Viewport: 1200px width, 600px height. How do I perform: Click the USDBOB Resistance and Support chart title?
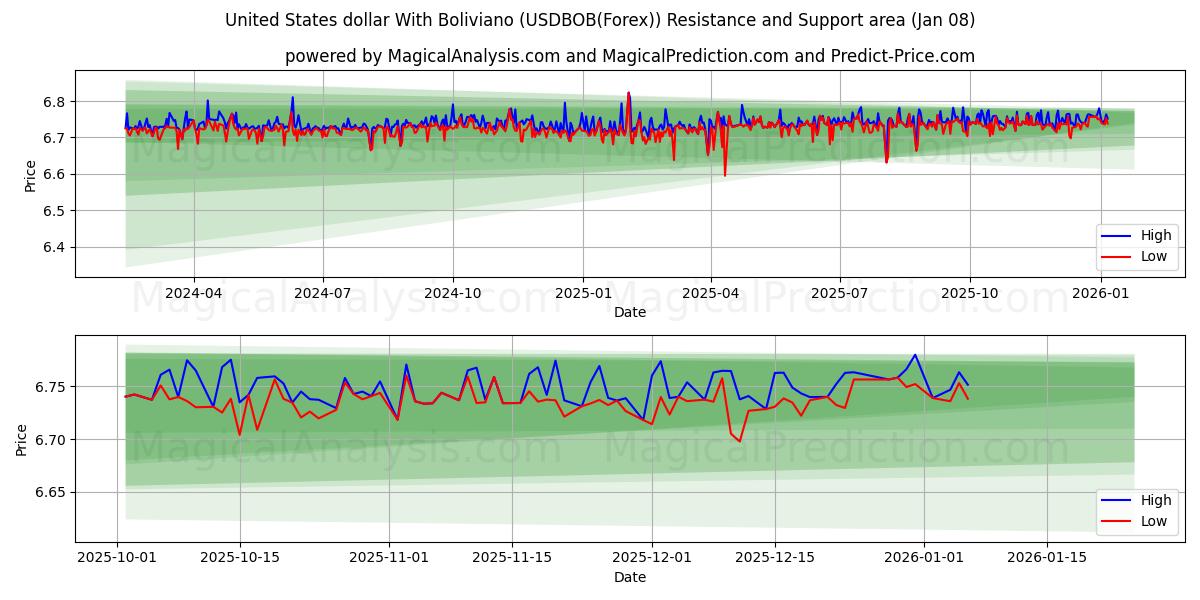(600, 20)
